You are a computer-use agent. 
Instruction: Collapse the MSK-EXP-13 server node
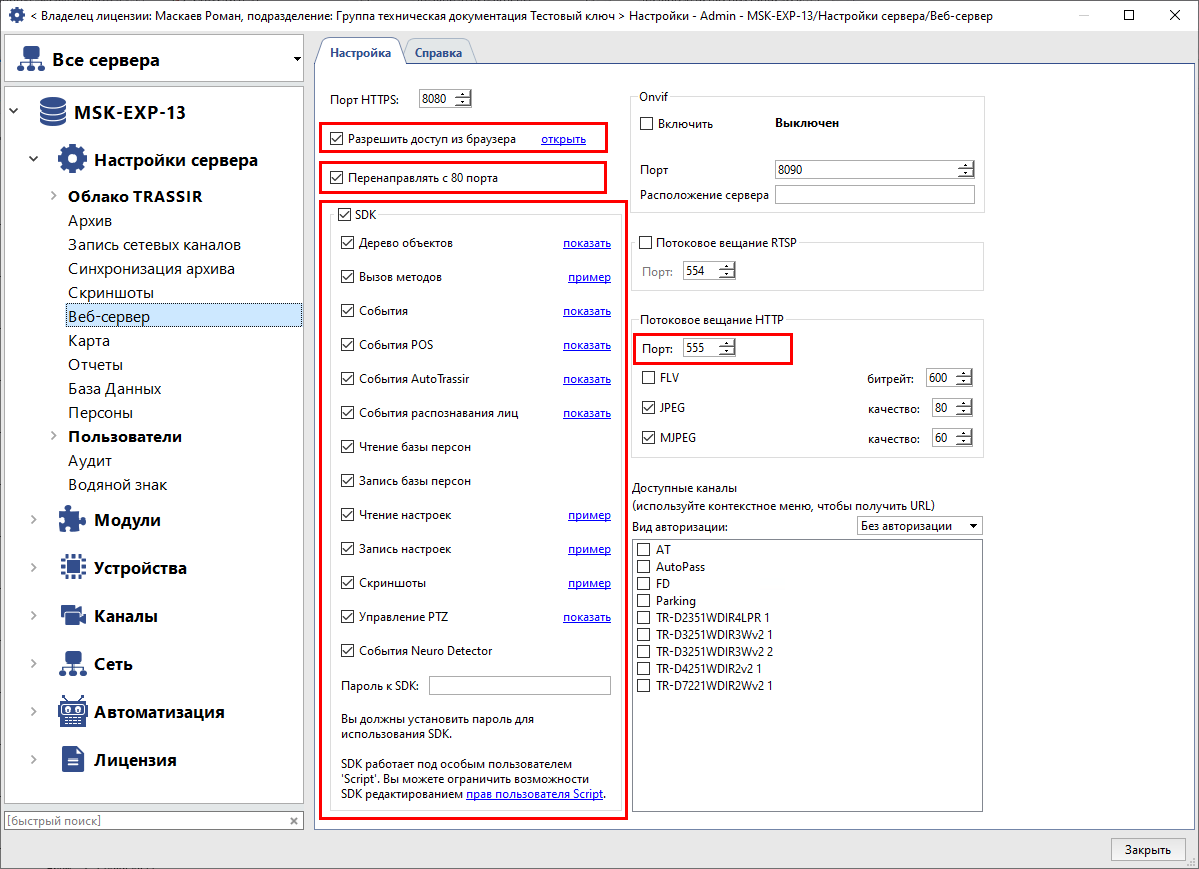[14, 112]
